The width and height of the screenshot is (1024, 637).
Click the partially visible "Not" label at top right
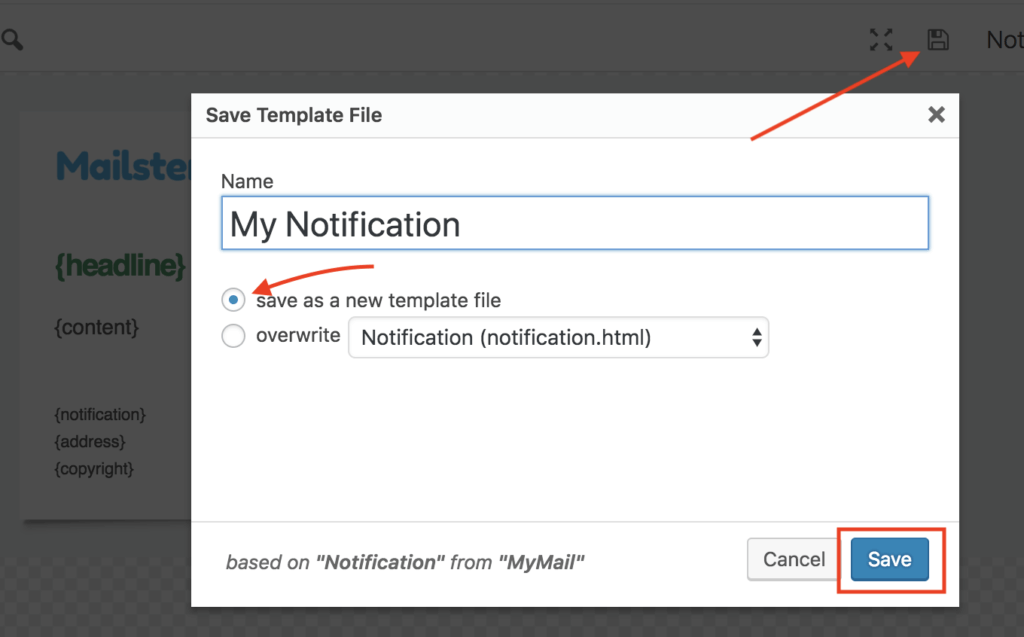1004,40
